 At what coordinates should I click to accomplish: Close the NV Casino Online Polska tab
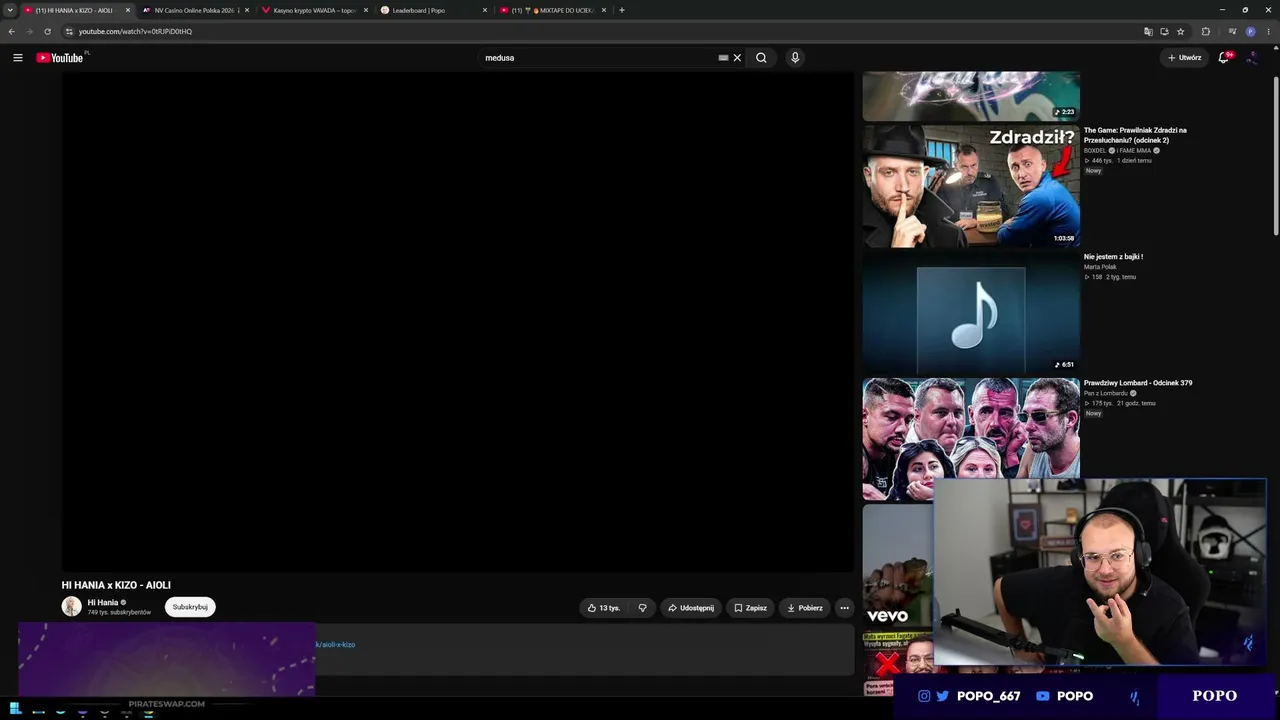[247, 10]
